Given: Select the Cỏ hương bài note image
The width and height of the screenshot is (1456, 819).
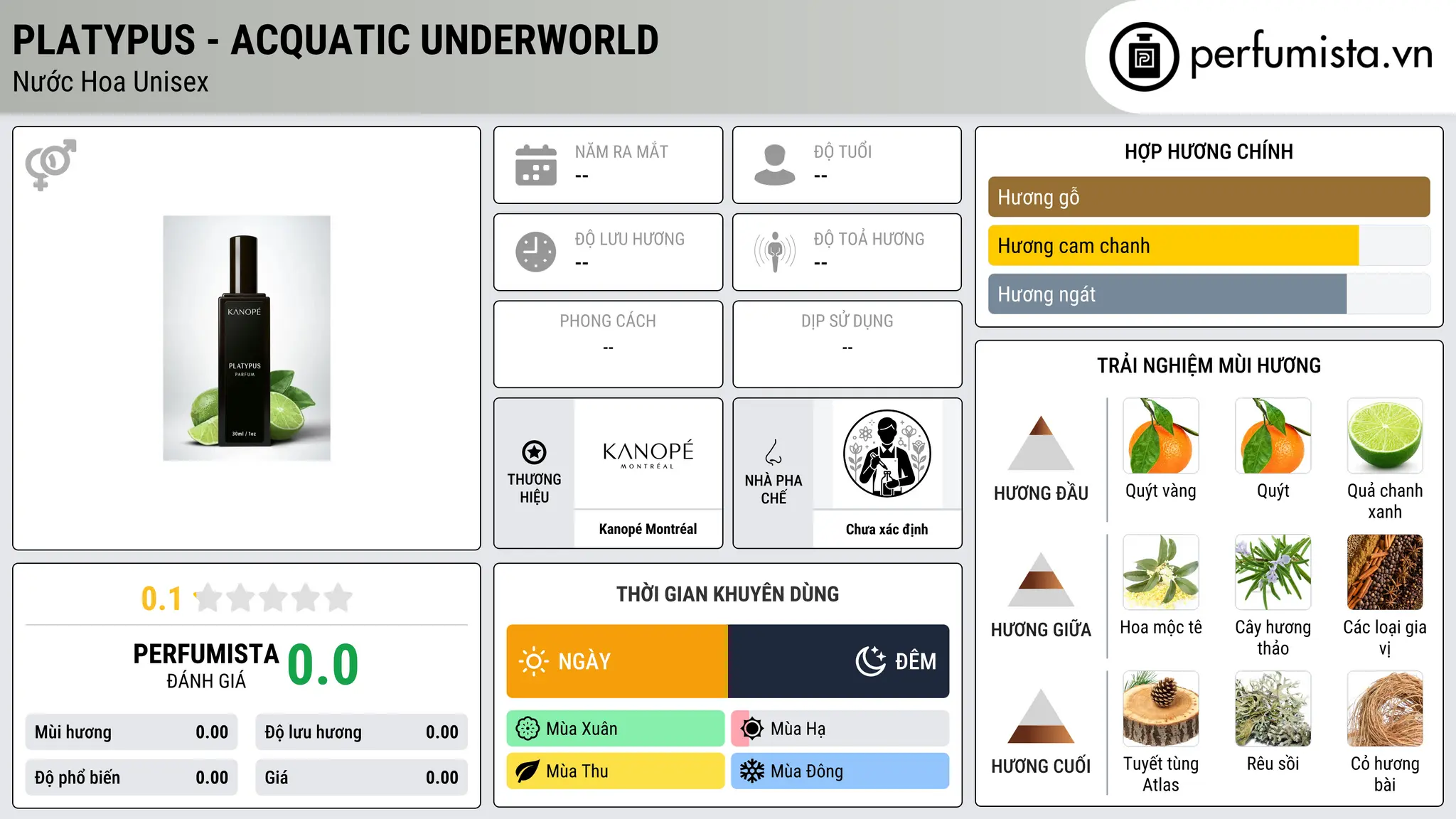Looking at the screenshot, I should pyautogui.click(x=1385, y=709).
